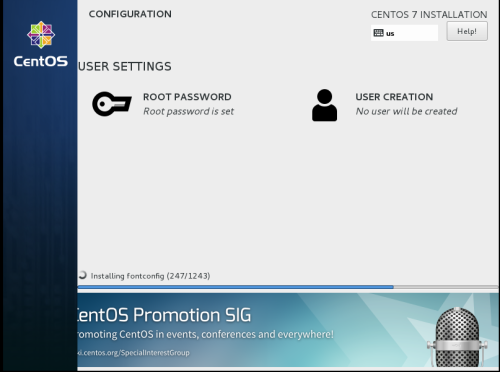Click 'Root password is set' status text
500x372 pixels.
coord(189,111)
